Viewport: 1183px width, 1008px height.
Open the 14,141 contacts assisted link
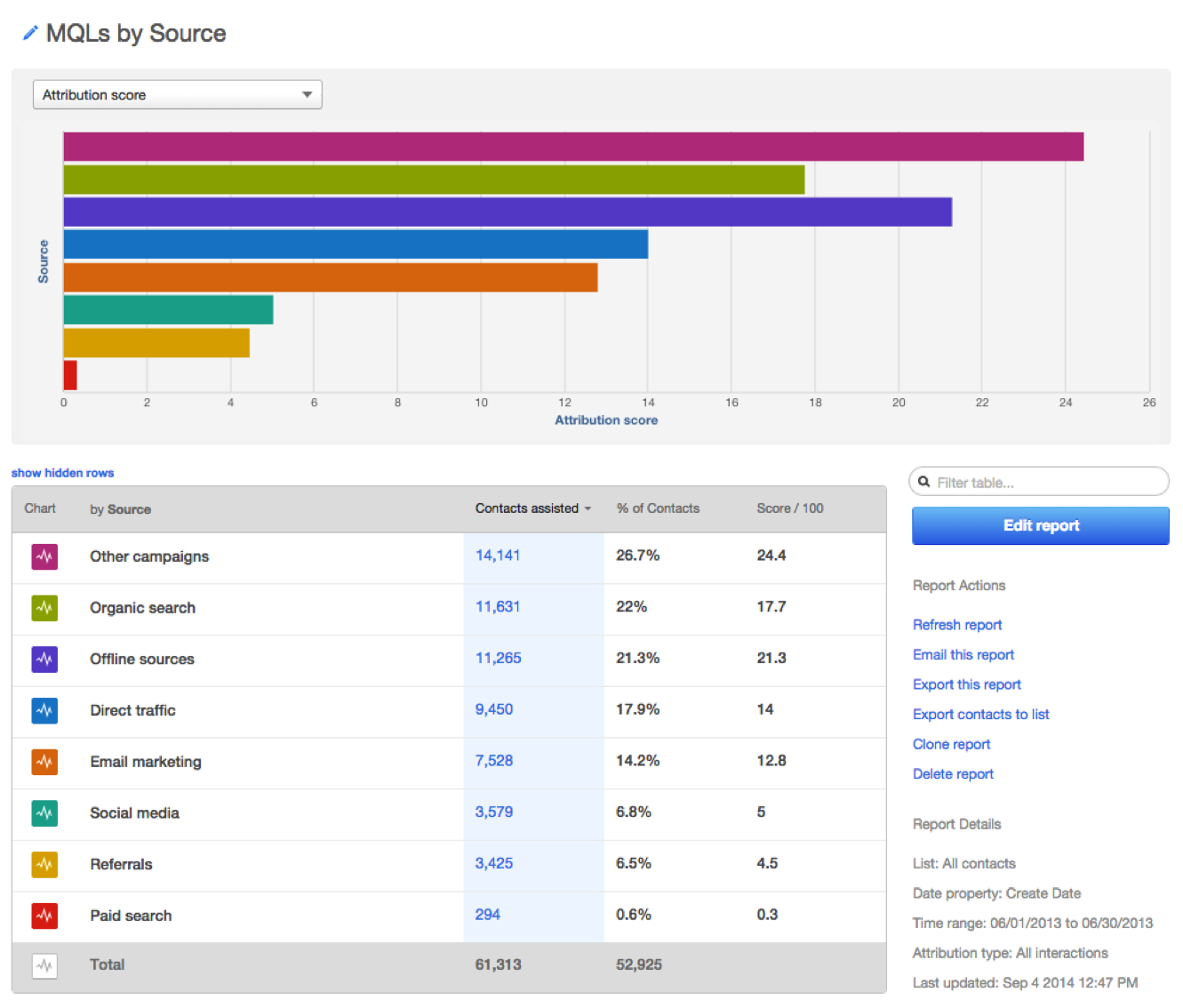(x=497, y=556)
